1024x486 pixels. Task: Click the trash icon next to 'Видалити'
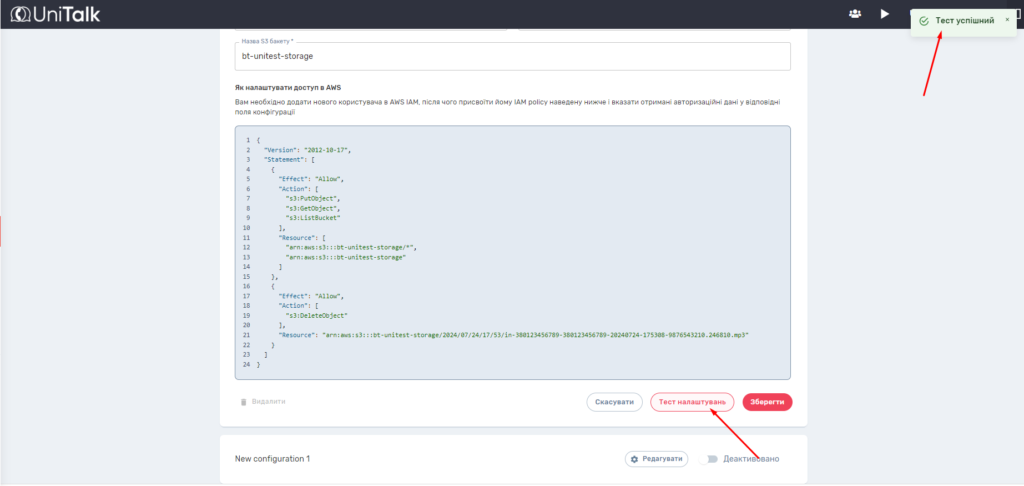243,402
